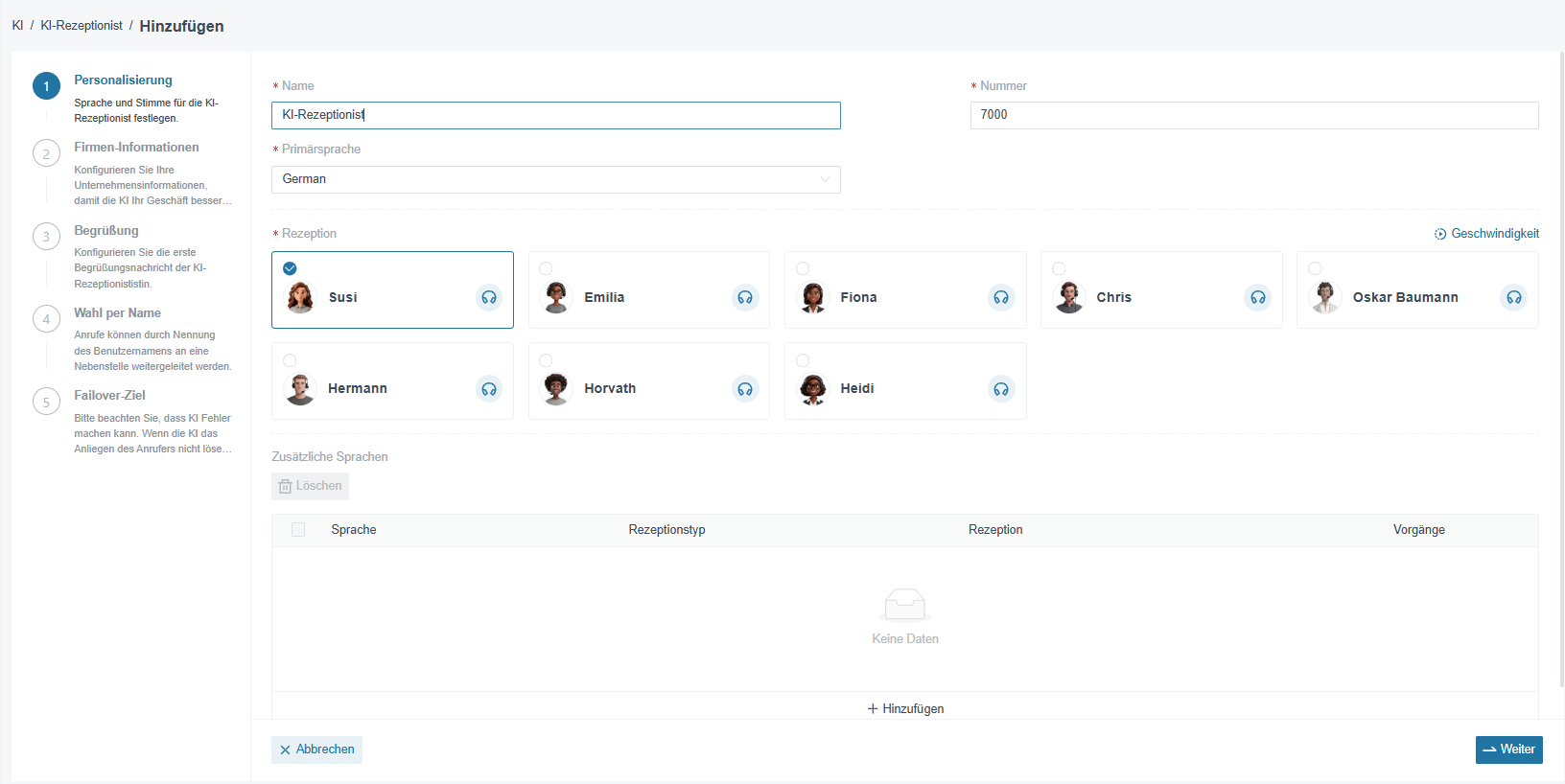Click the Vorgänge column header
The width and height of the screenshot is (1565, 784).
(x=1418, y=530)
